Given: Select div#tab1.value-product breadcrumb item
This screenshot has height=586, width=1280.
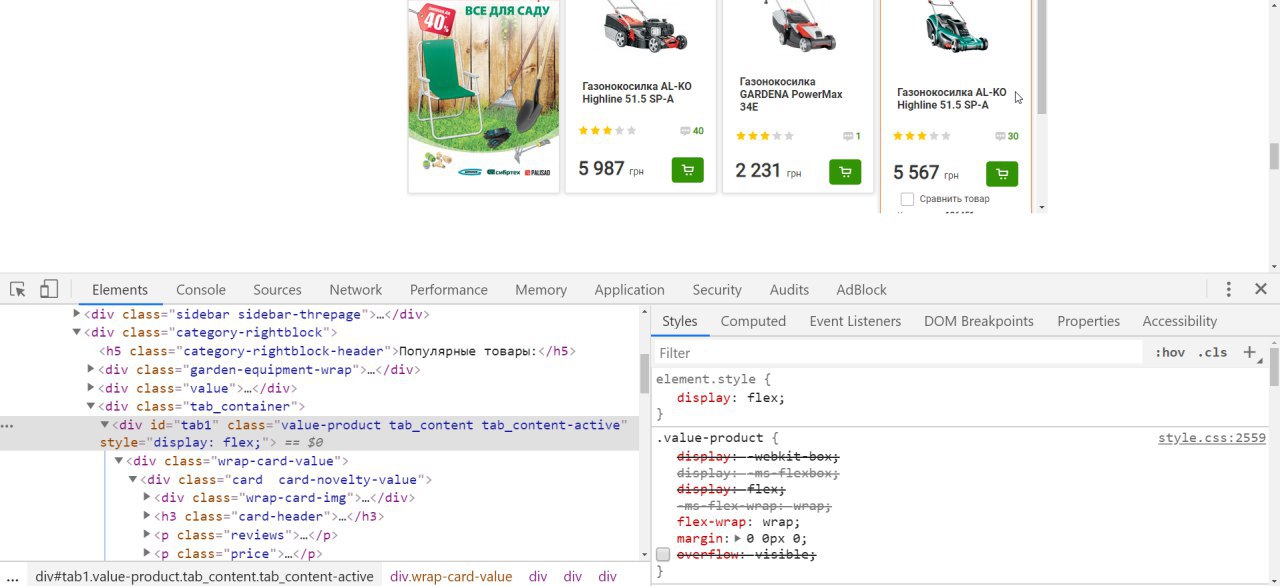Looking at the screenshot, I should [x=205, y=576].
